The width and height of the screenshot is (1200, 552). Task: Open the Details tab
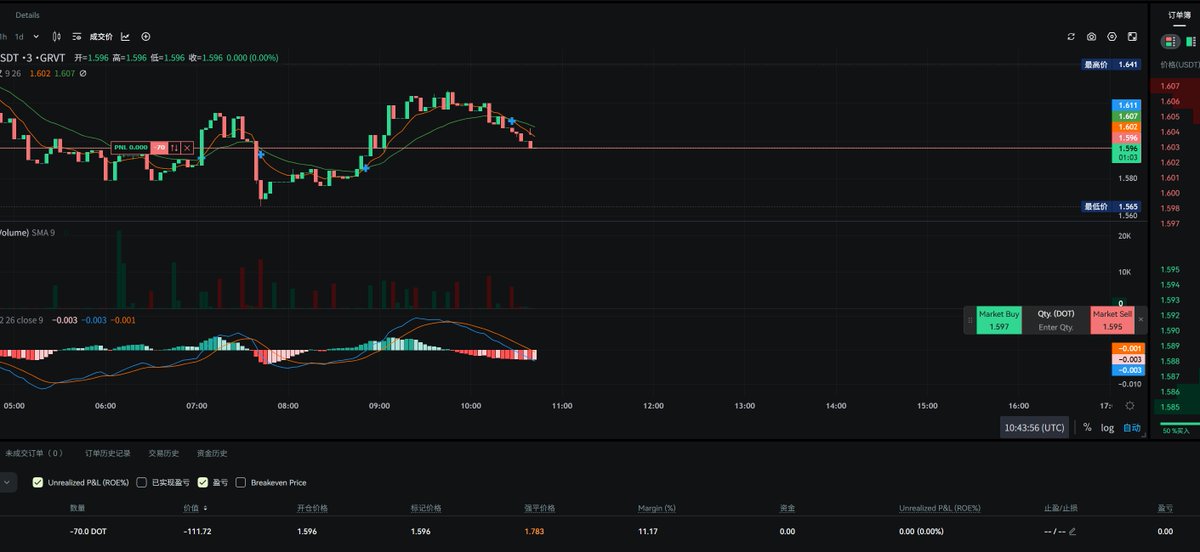pyautogui.click(x=28, y=15)
